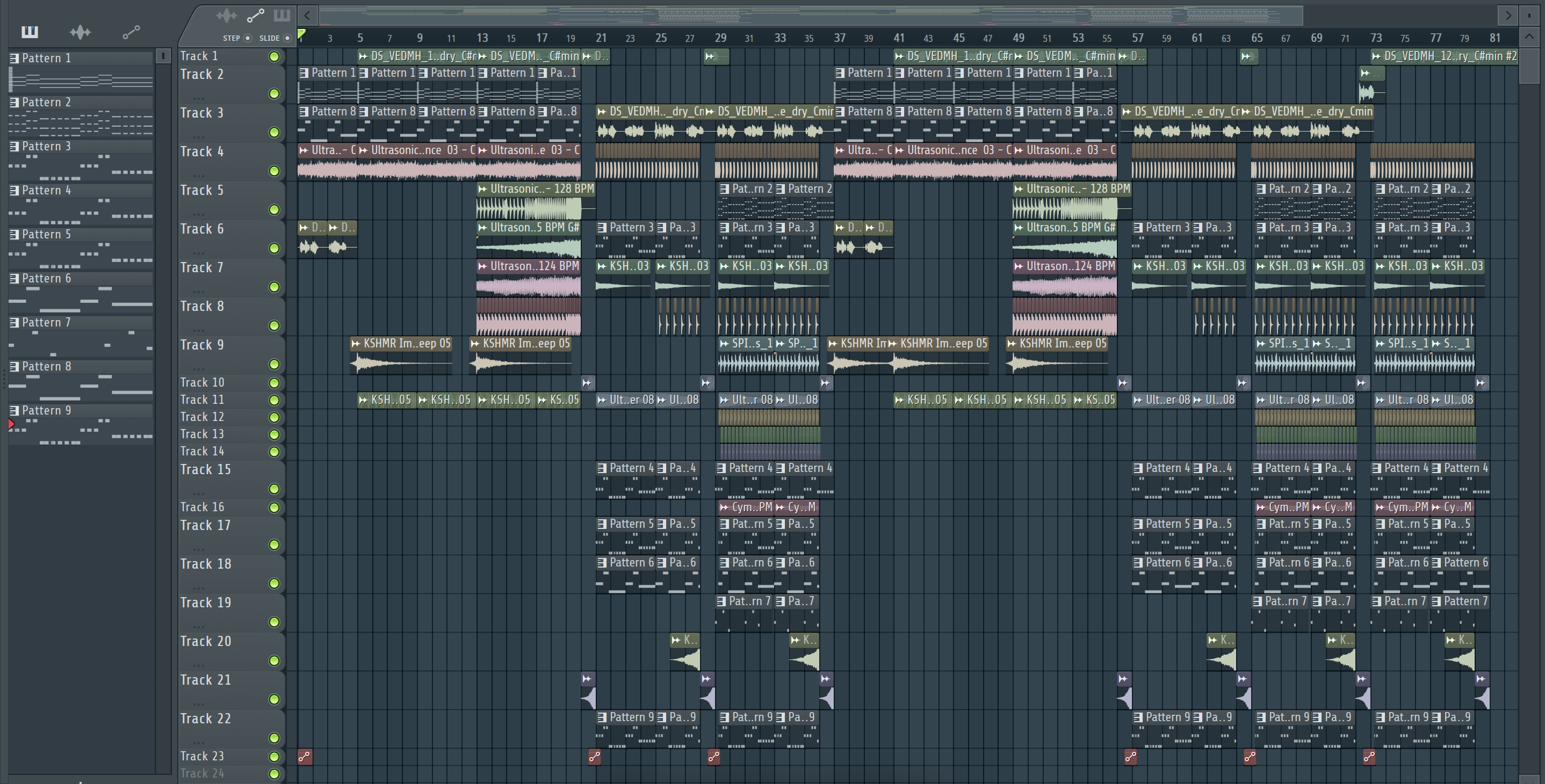Jump to bar 21 on the timeline ruler
This screenshot has height=784, width=1545.
click(601, 38)
